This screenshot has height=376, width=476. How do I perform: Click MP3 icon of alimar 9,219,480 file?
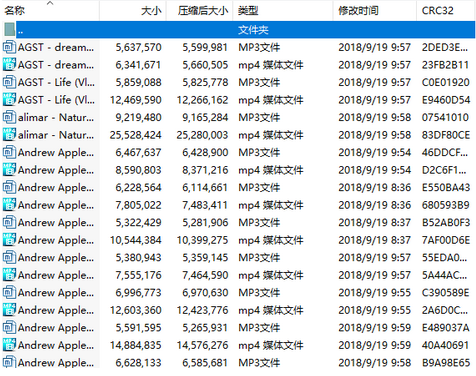pos(9,117)
